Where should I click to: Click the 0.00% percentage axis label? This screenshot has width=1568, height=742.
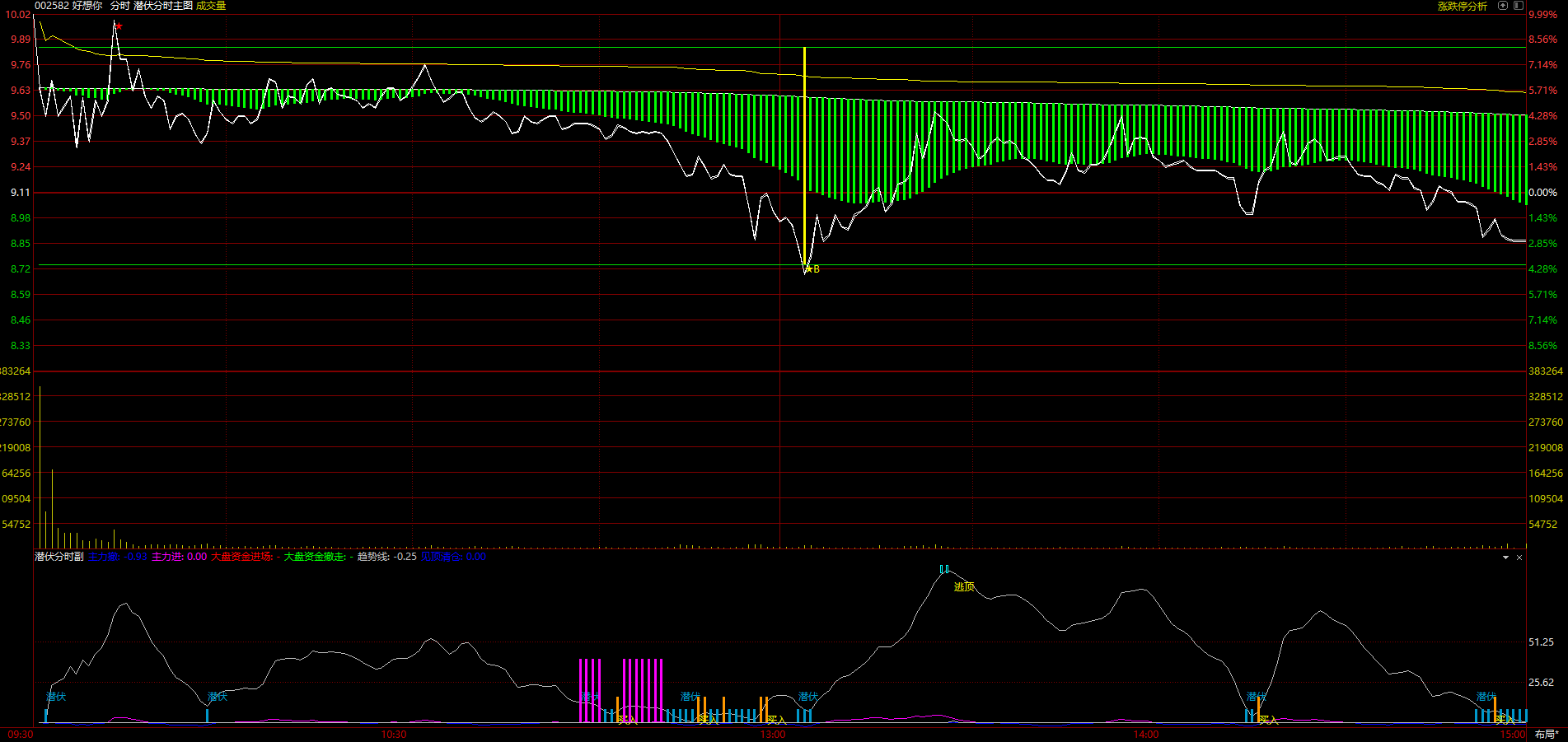(x=1543, y=192)
